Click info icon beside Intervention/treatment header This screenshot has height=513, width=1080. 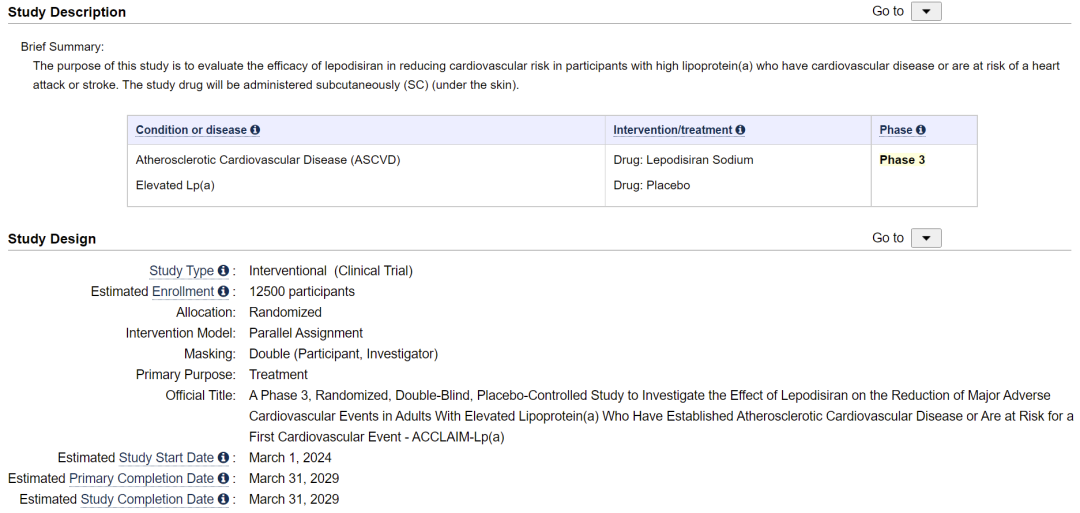[x=740, y=130]
